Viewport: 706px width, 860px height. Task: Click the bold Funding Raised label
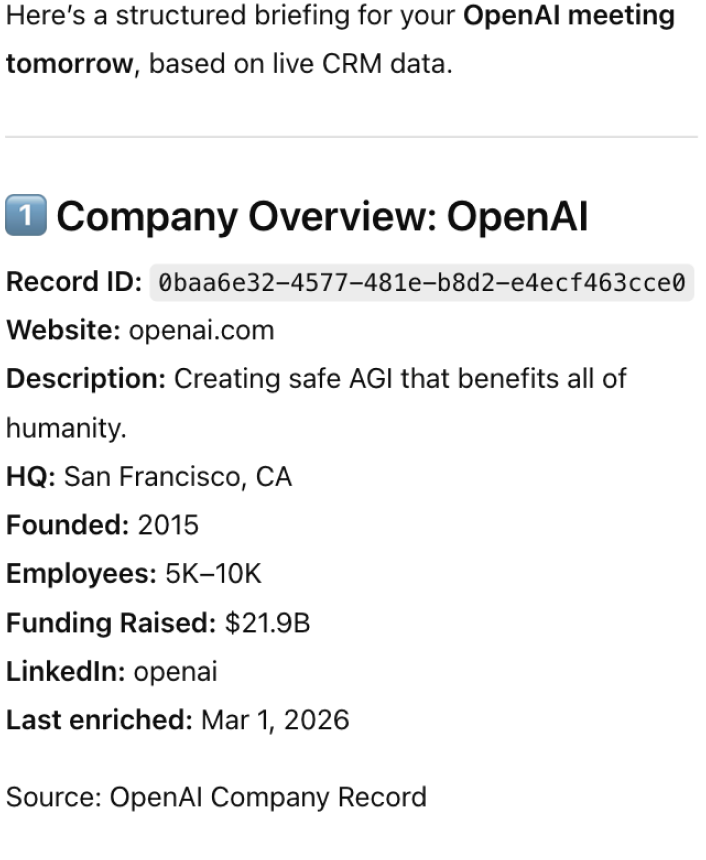point(111,623)
